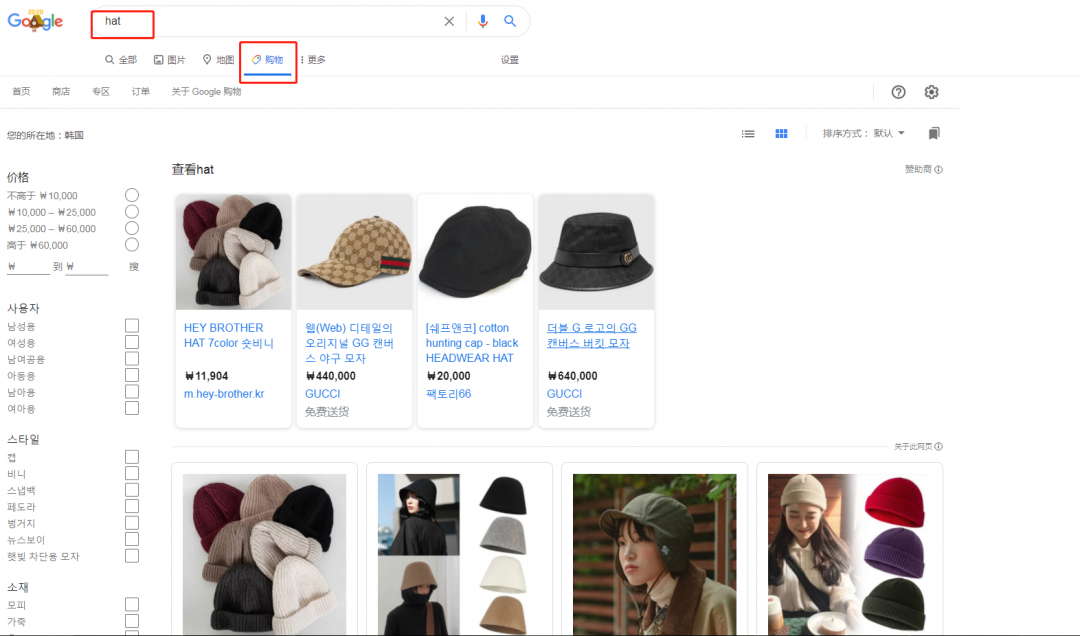Check the 여아용 user filter

pyautogui.click(x=132, y=409)
